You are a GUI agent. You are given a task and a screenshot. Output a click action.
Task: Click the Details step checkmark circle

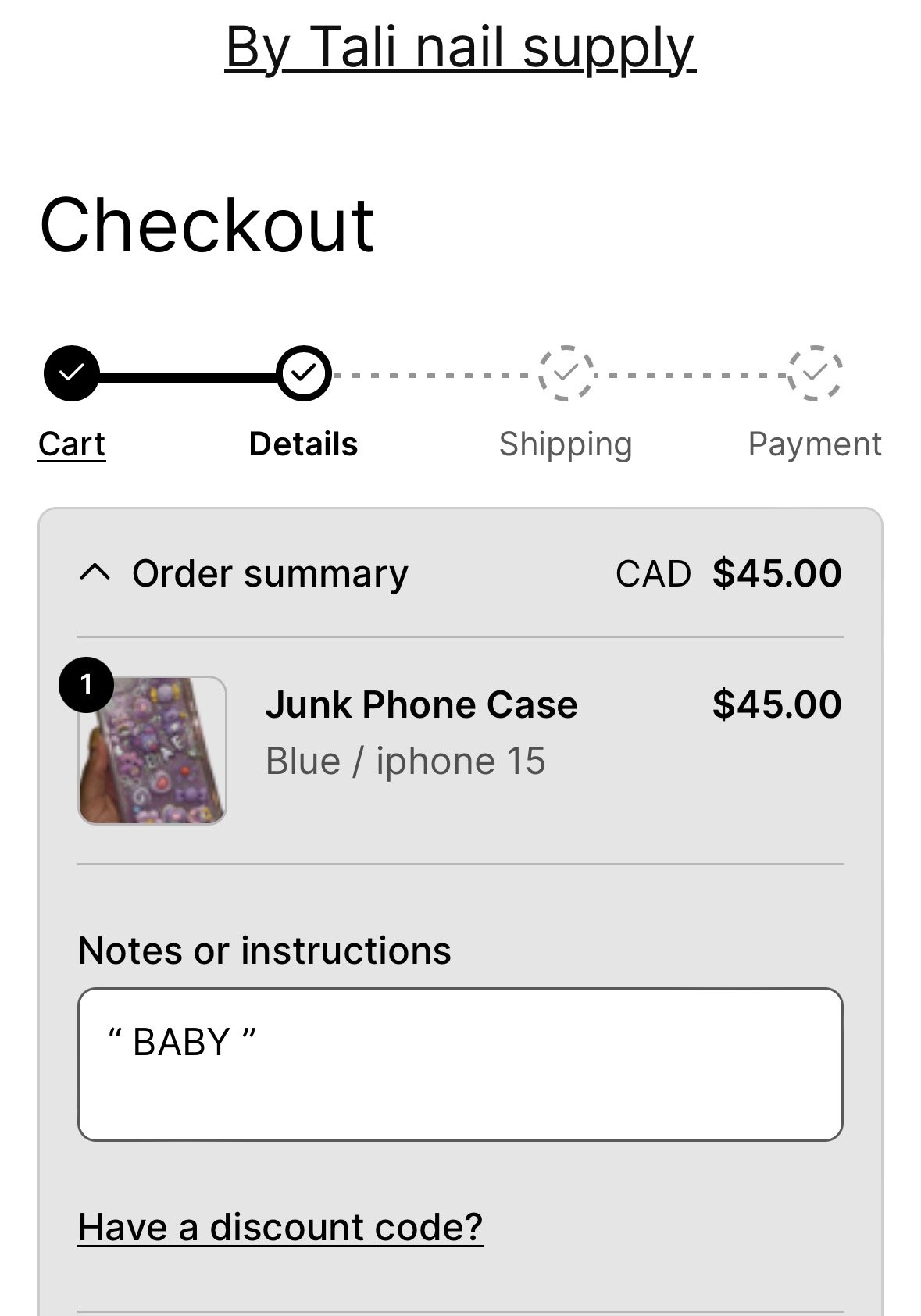[304, 373]
